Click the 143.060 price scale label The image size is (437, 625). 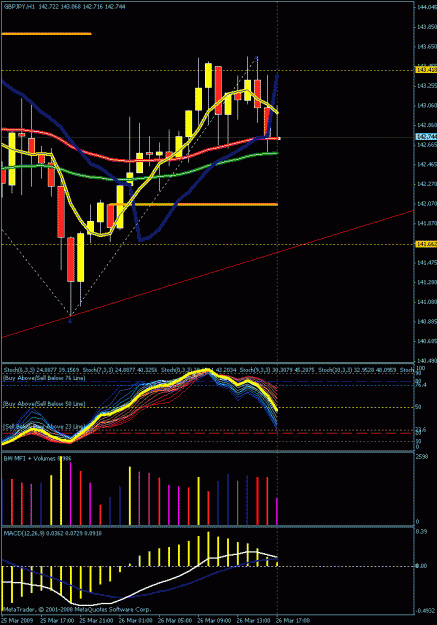tap(427, 106)
